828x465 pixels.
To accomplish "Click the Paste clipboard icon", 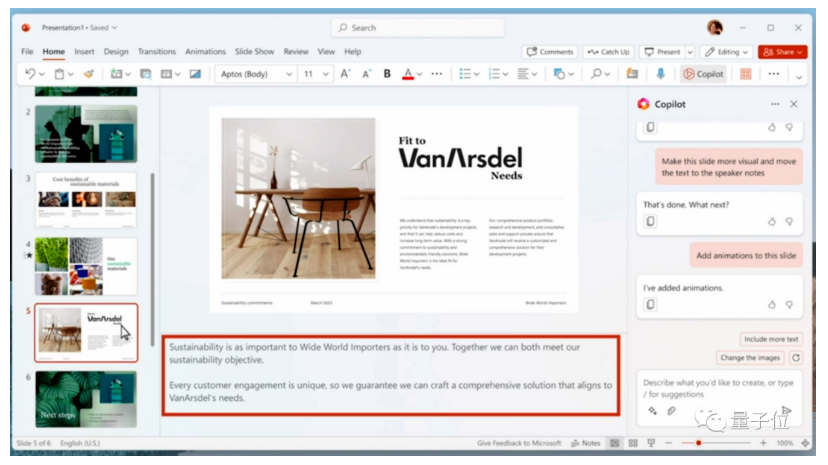I will tap(60, 74).
